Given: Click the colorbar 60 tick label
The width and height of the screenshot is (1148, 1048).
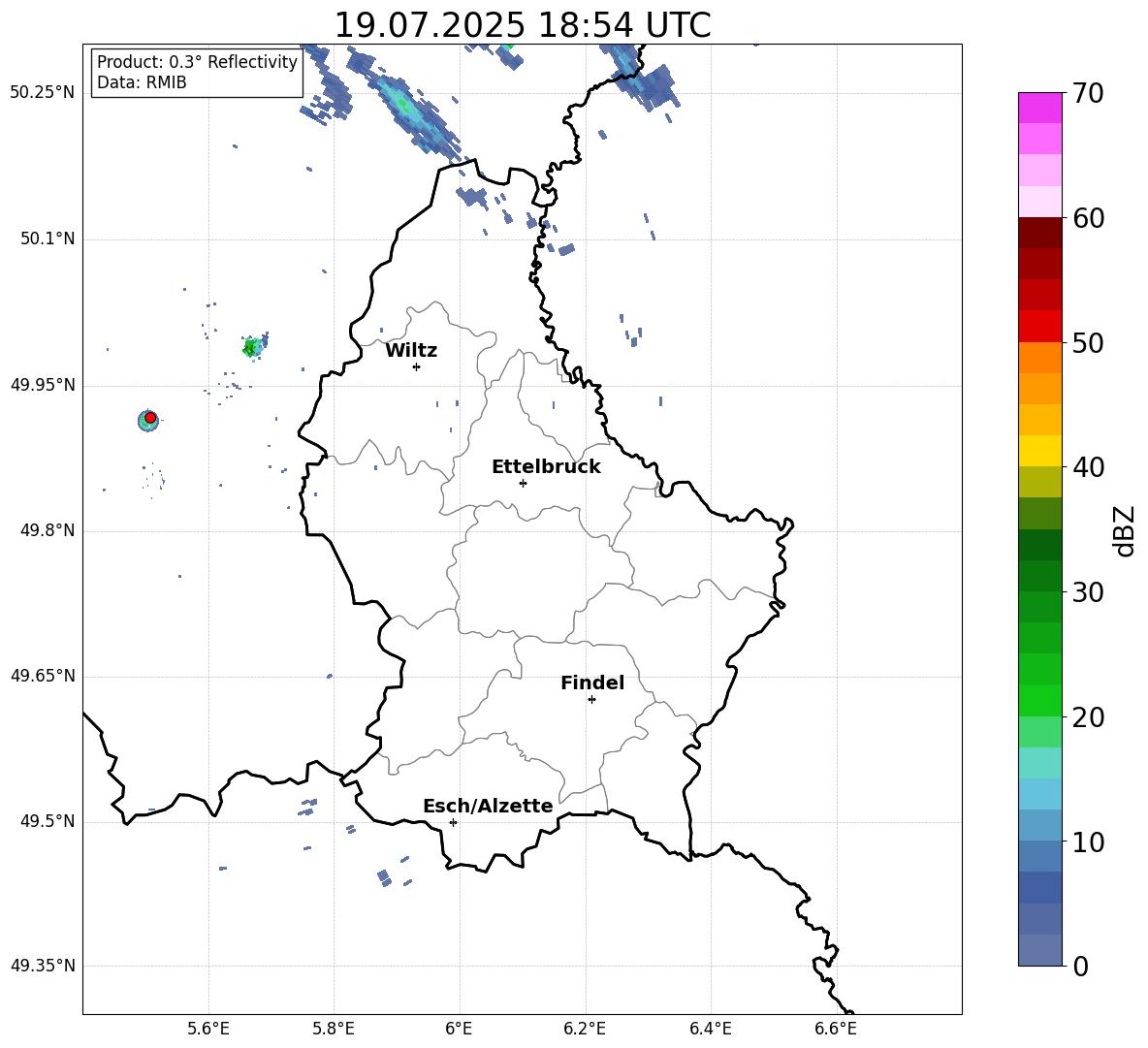Looking at the screenshot, I should tap(1088, 218).
